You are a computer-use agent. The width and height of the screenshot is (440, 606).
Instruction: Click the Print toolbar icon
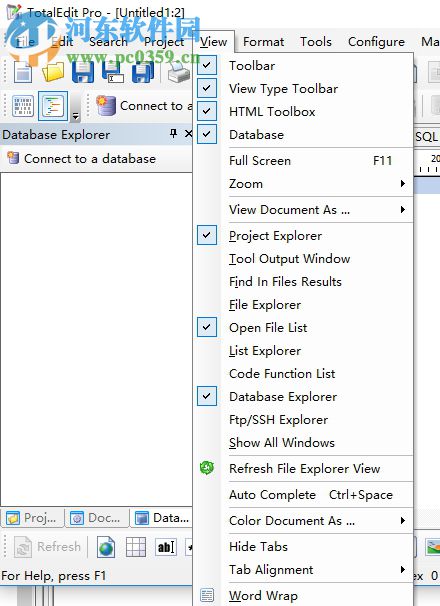coord(179,72)
